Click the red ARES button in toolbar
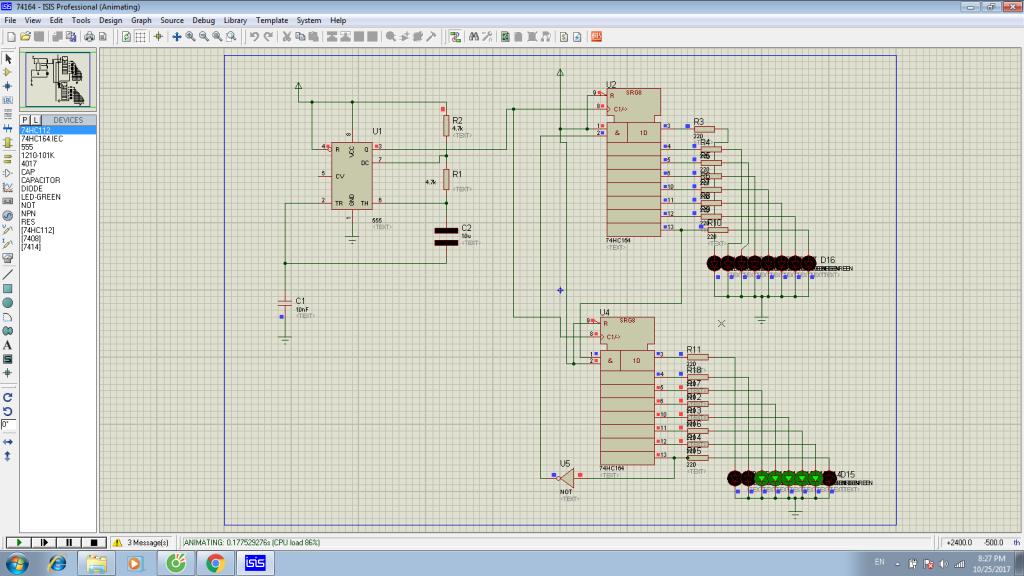This screenshot has width=1024, height=576. pyautogui.click(x=596, y=37)
